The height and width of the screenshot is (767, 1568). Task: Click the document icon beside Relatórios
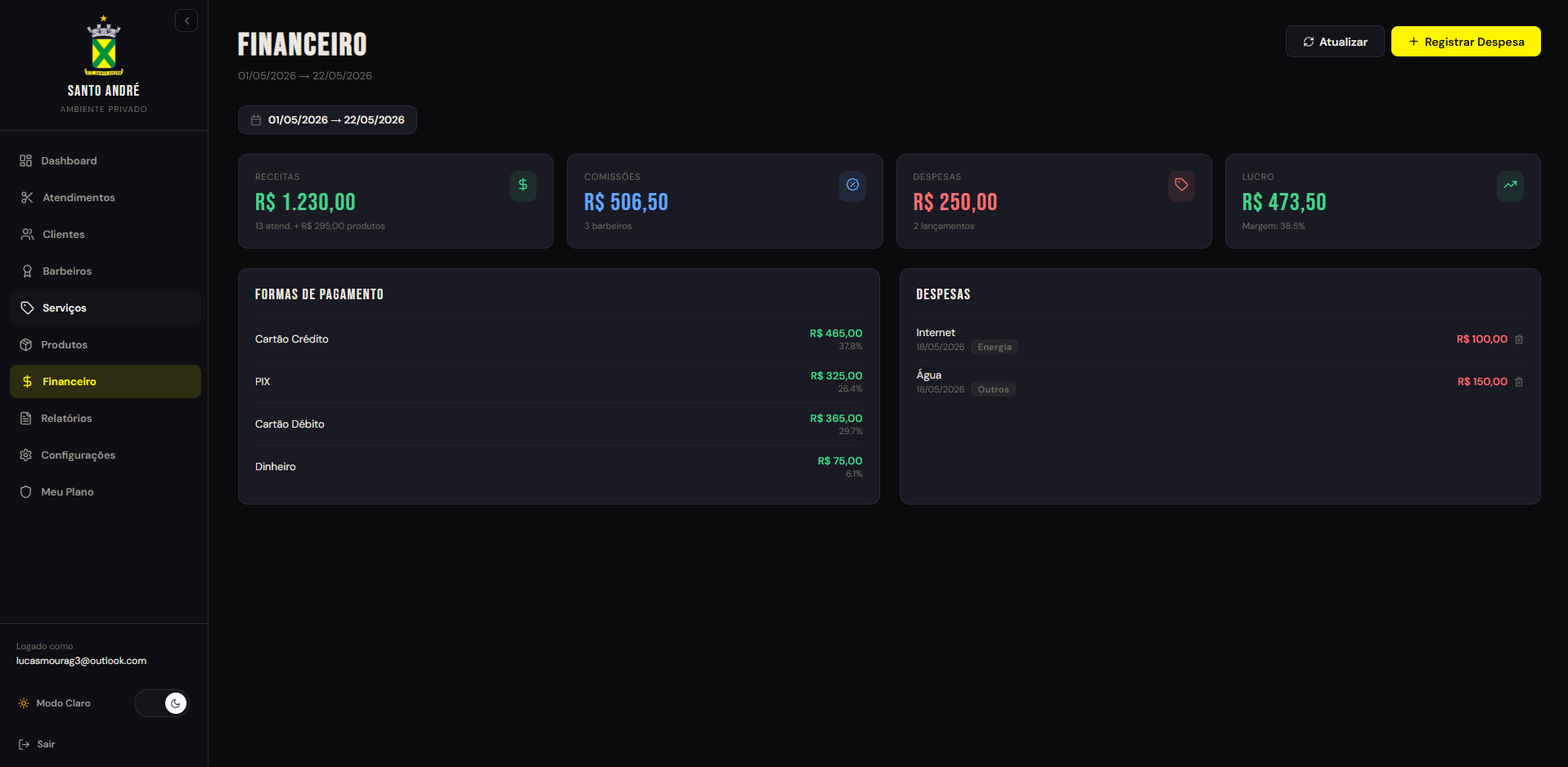[26, 419]
